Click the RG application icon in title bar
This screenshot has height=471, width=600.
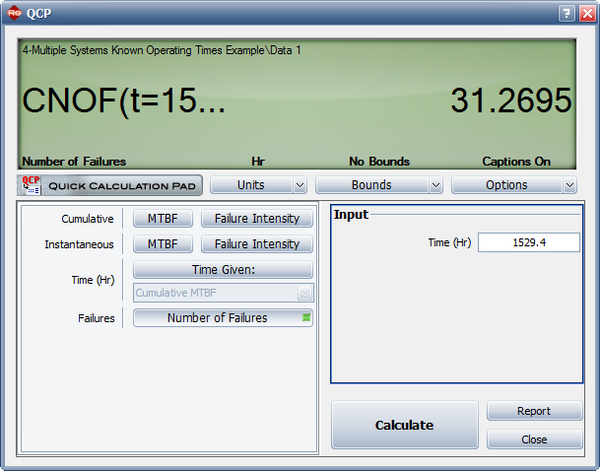coord(14,13)
